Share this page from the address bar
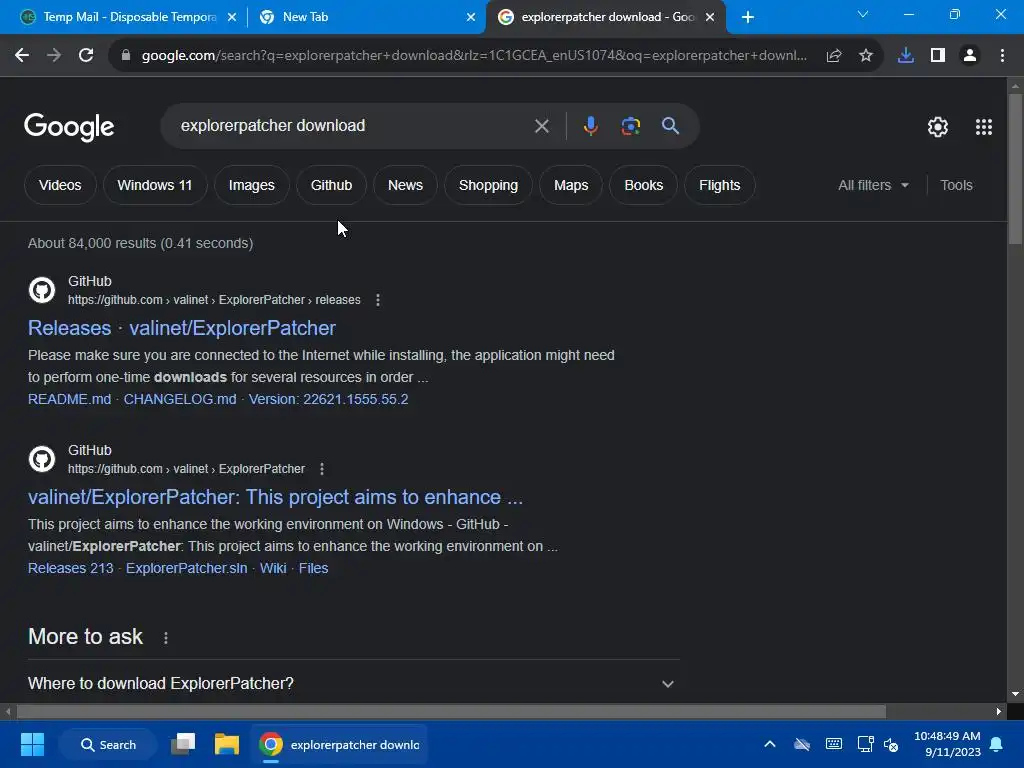1024x768 pixels. click(x=833, y=56)
